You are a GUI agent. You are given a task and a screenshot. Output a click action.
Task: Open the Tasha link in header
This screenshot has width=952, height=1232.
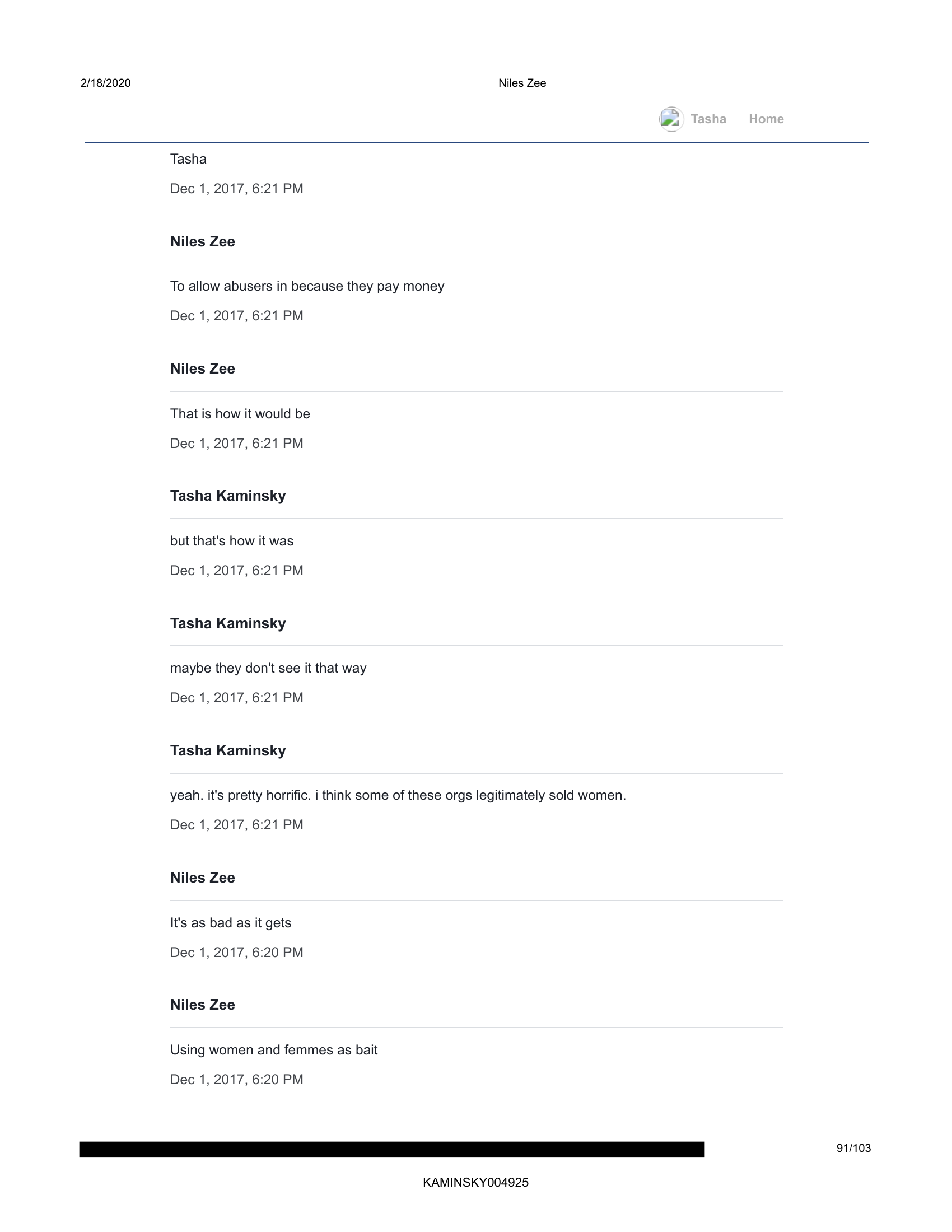tap(708, 119)
